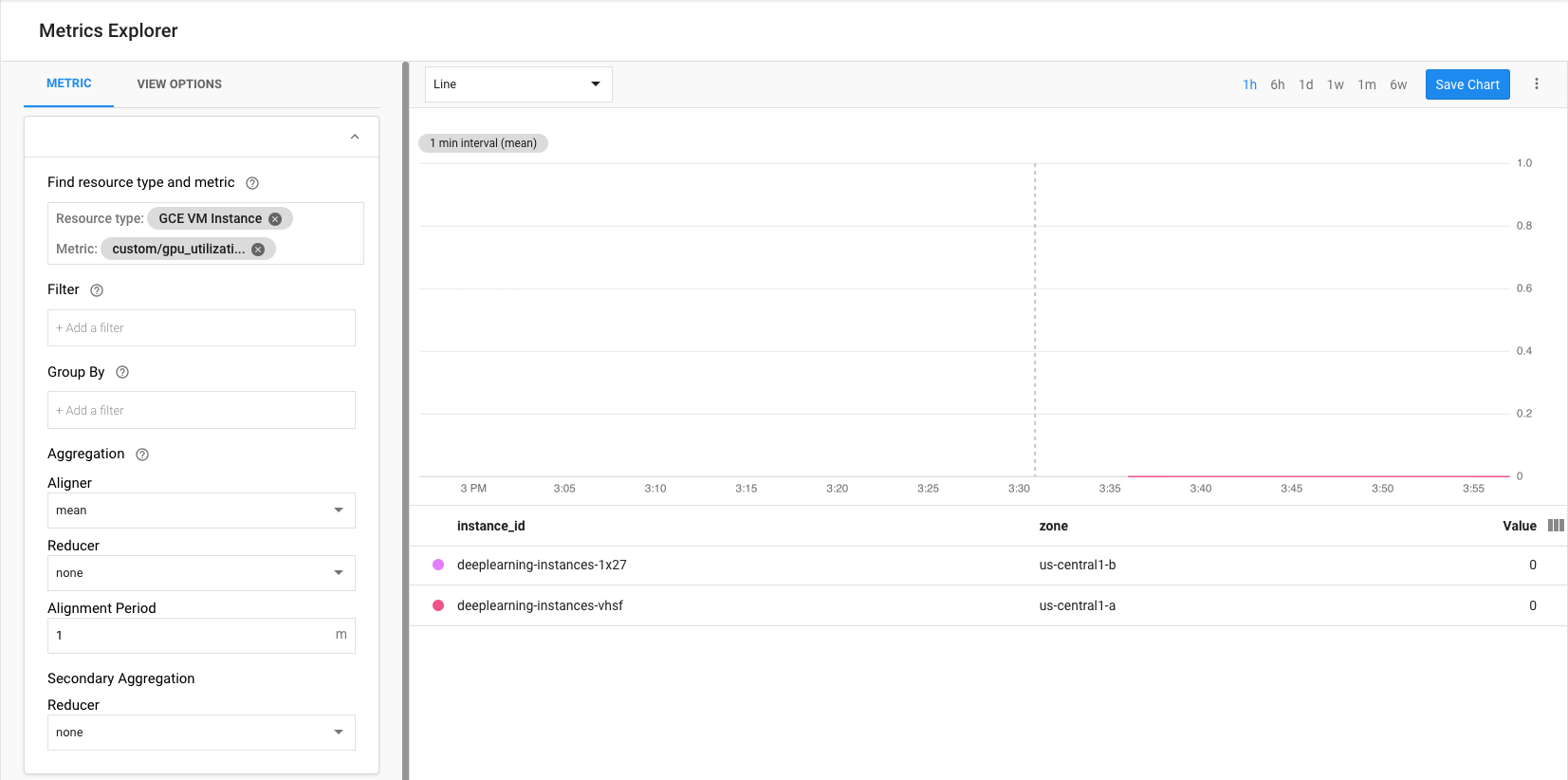Click the Group By help icon
Screen dimensions: 1568x780
(x=122, y=372)
